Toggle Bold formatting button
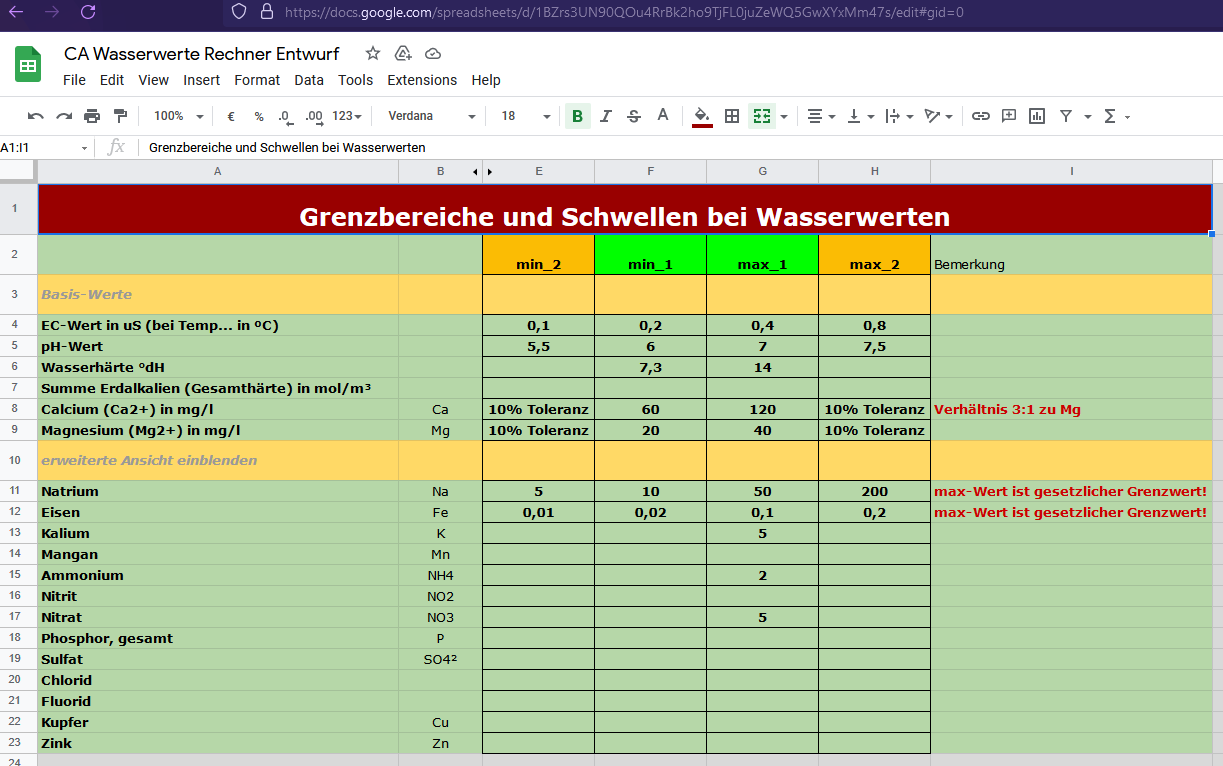The image size is (1223, 766). tap(577, 116)
